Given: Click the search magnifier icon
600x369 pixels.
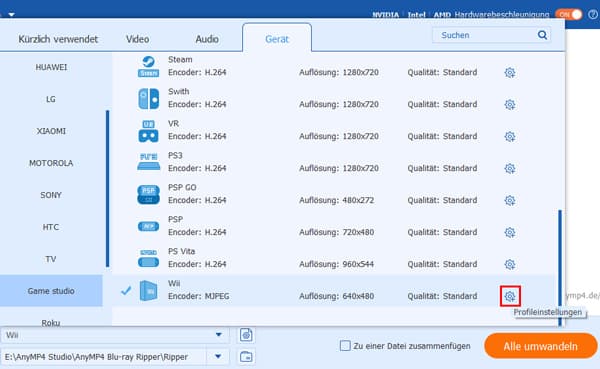Looking at the screenshot, I should [542, 35].
